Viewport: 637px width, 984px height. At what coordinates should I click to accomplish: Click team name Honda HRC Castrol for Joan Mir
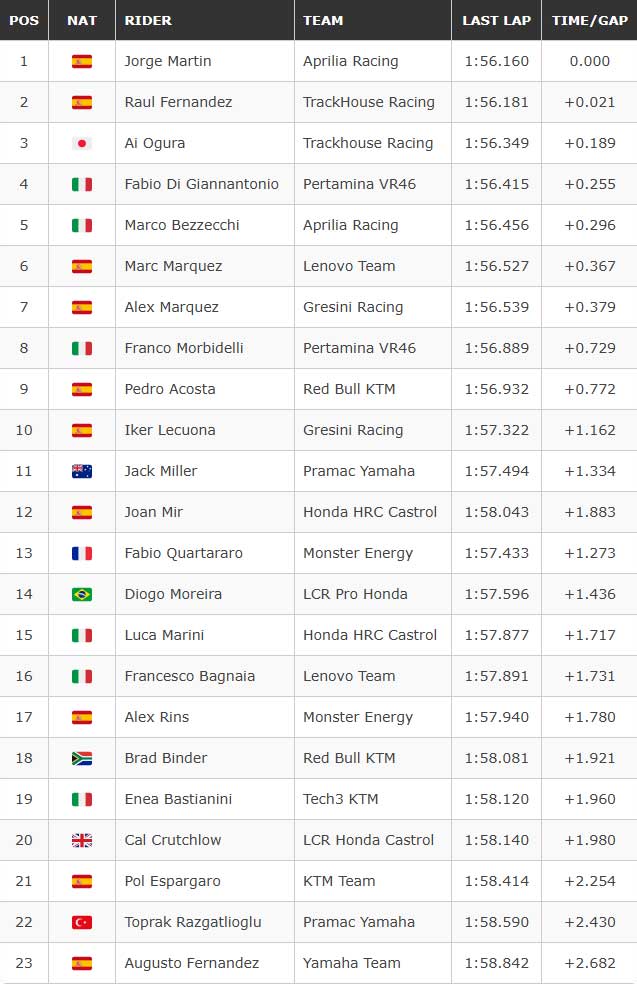tap(370, 512)
